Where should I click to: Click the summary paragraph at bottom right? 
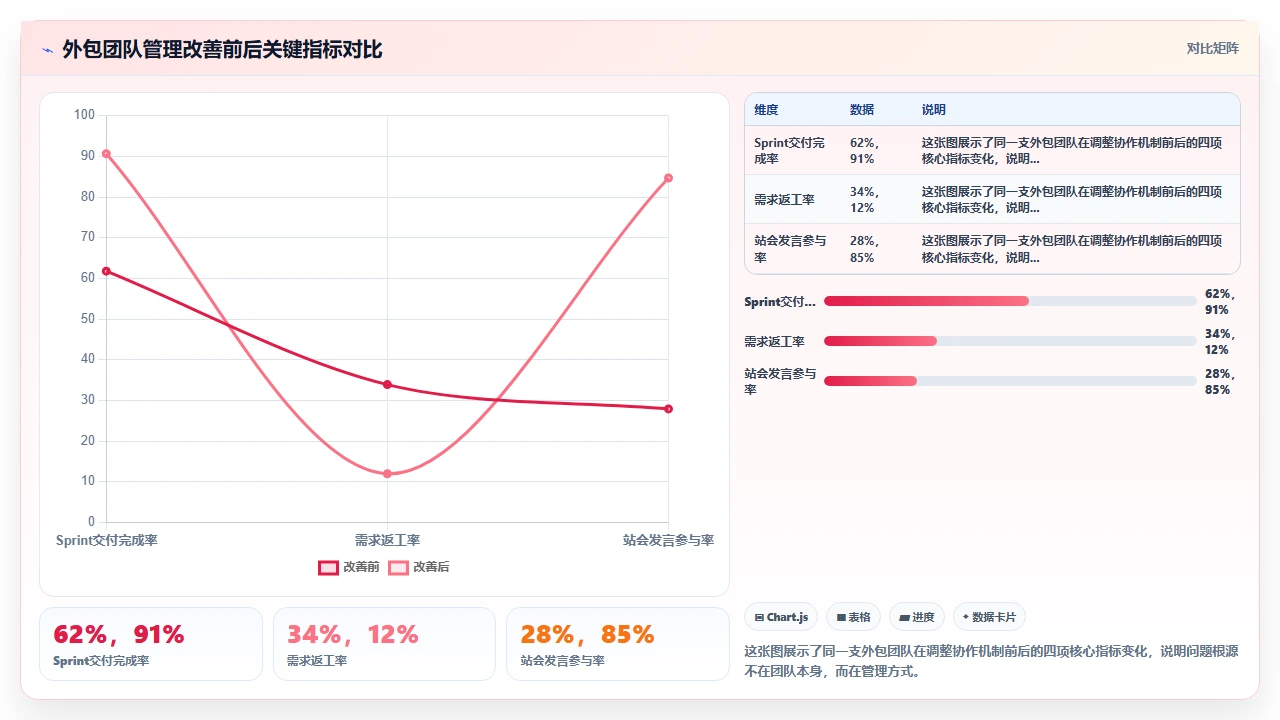pyautogui.click(x=992, y=661)
